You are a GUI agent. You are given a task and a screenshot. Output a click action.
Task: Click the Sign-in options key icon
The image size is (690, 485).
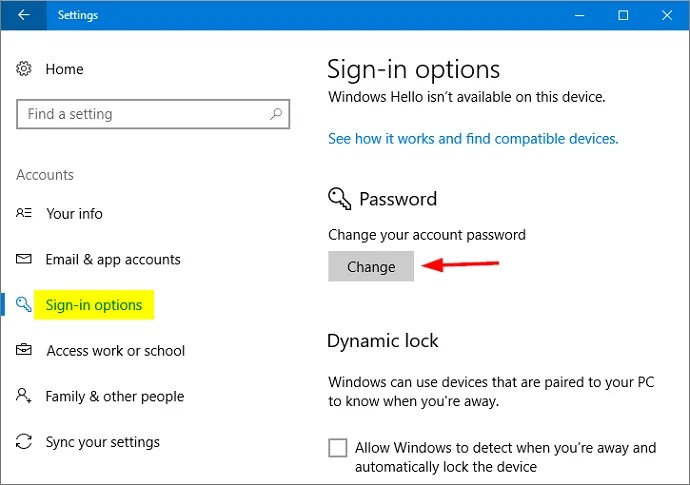click(x=25, y=305)
